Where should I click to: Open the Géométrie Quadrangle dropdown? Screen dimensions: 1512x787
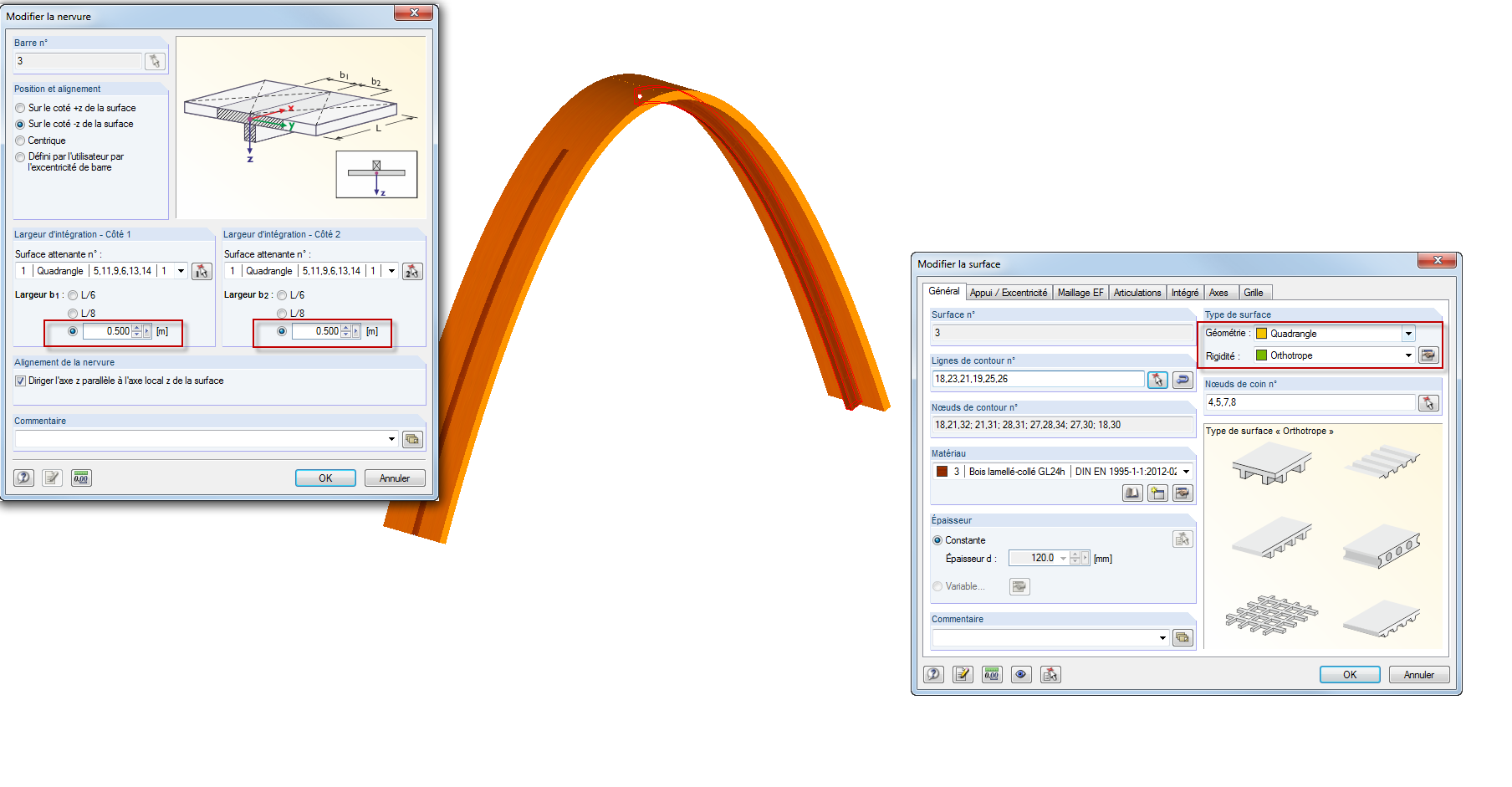1408,334
